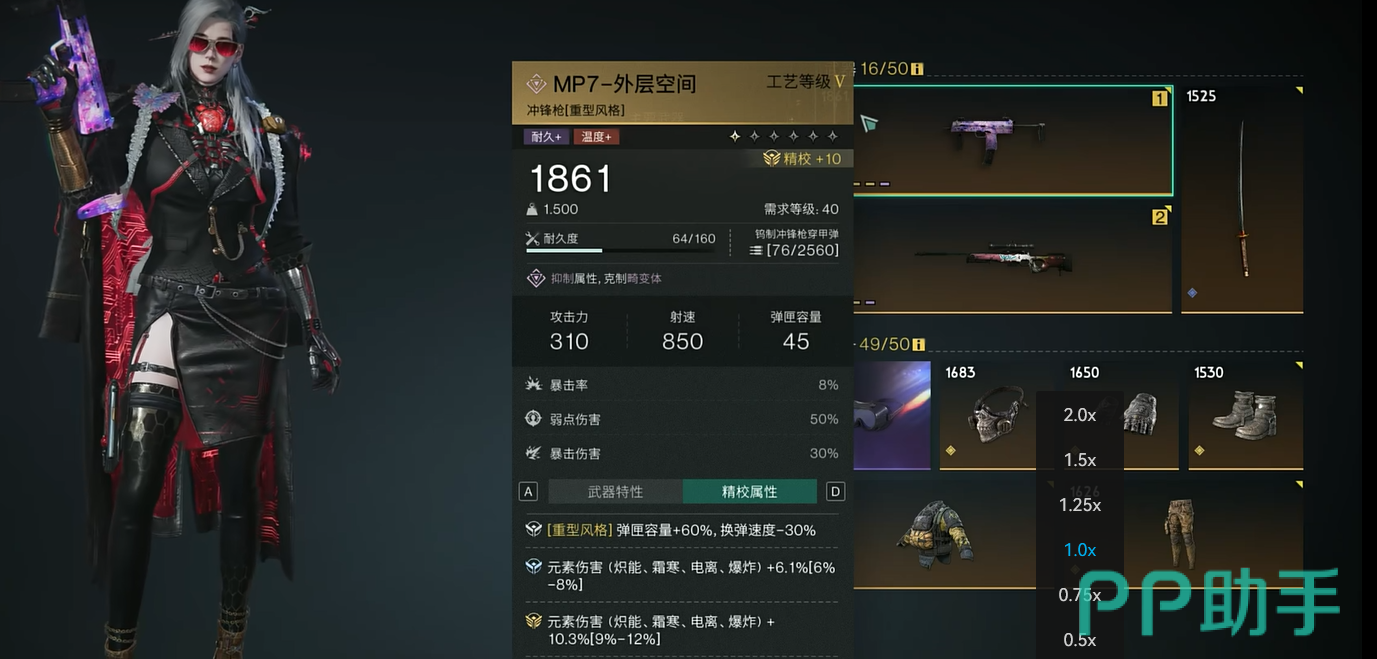1377x659 pixels.
Task: Select the katana melee weapon rated 1525
Action: click(x=1242, y=199)
